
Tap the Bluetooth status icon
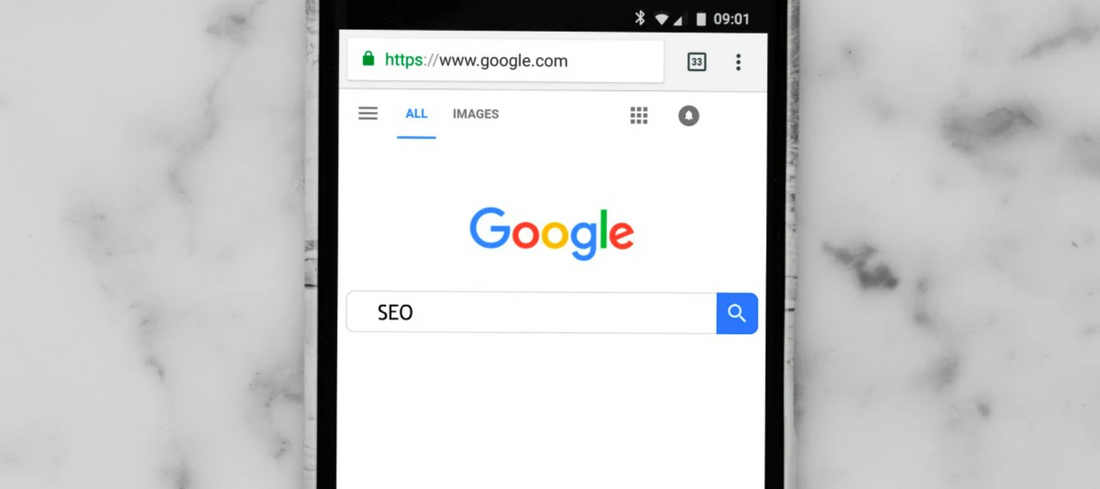point(640,18)
